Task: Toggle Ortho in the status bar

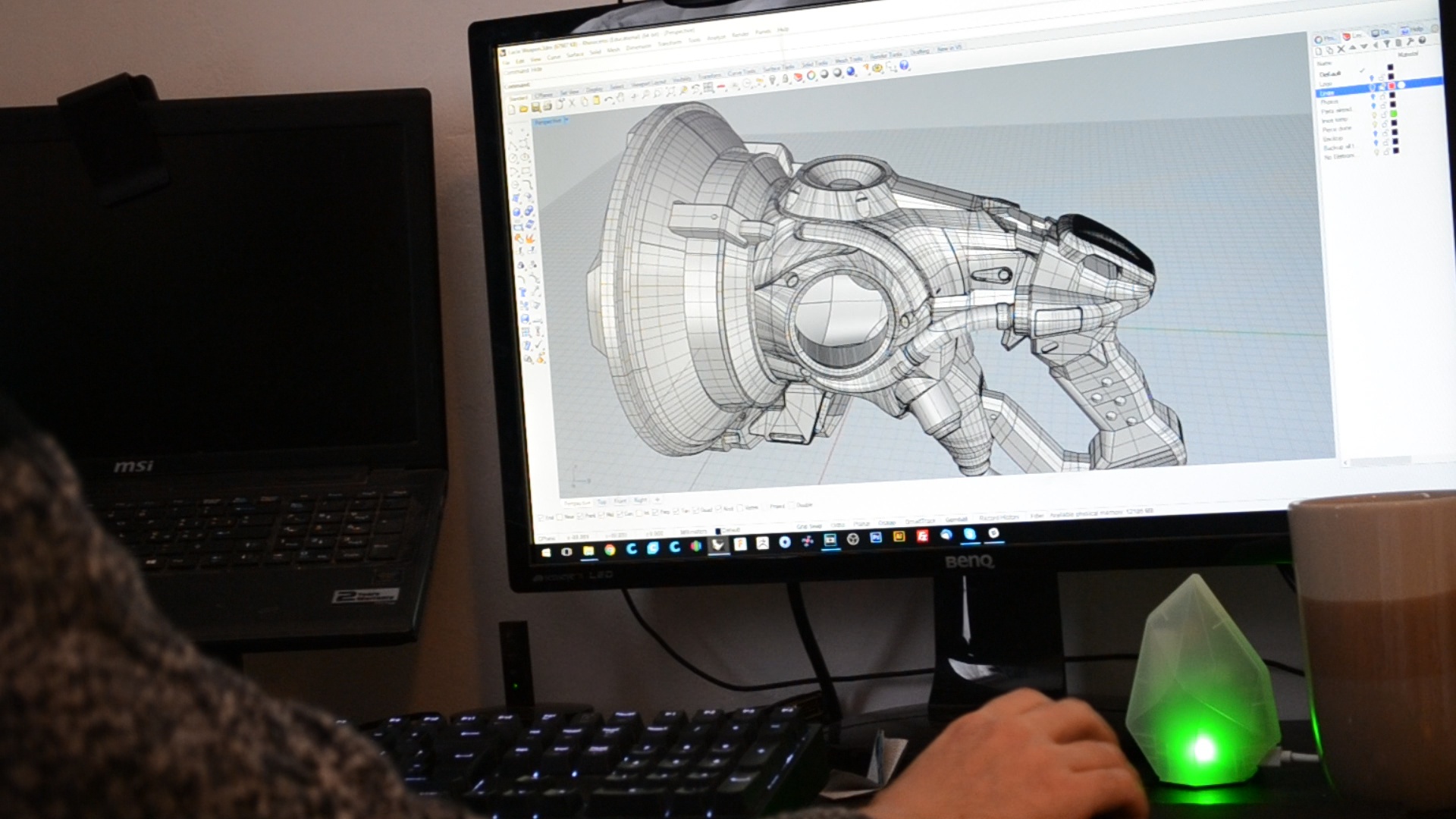Action: tap(838, 525)
